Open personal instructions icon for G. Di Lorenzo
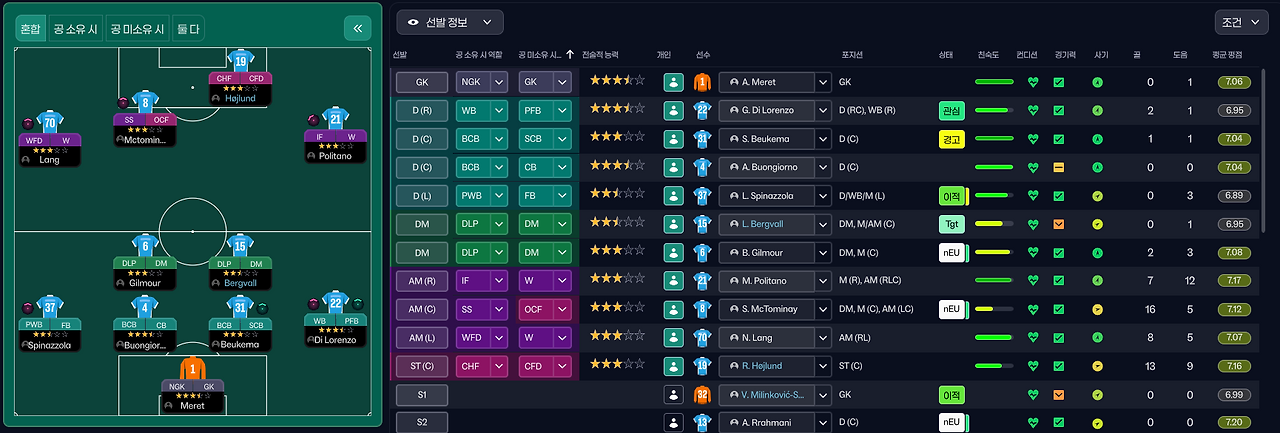The width and height of the screenshot is (1280, 433). click(x=673, y=109)
